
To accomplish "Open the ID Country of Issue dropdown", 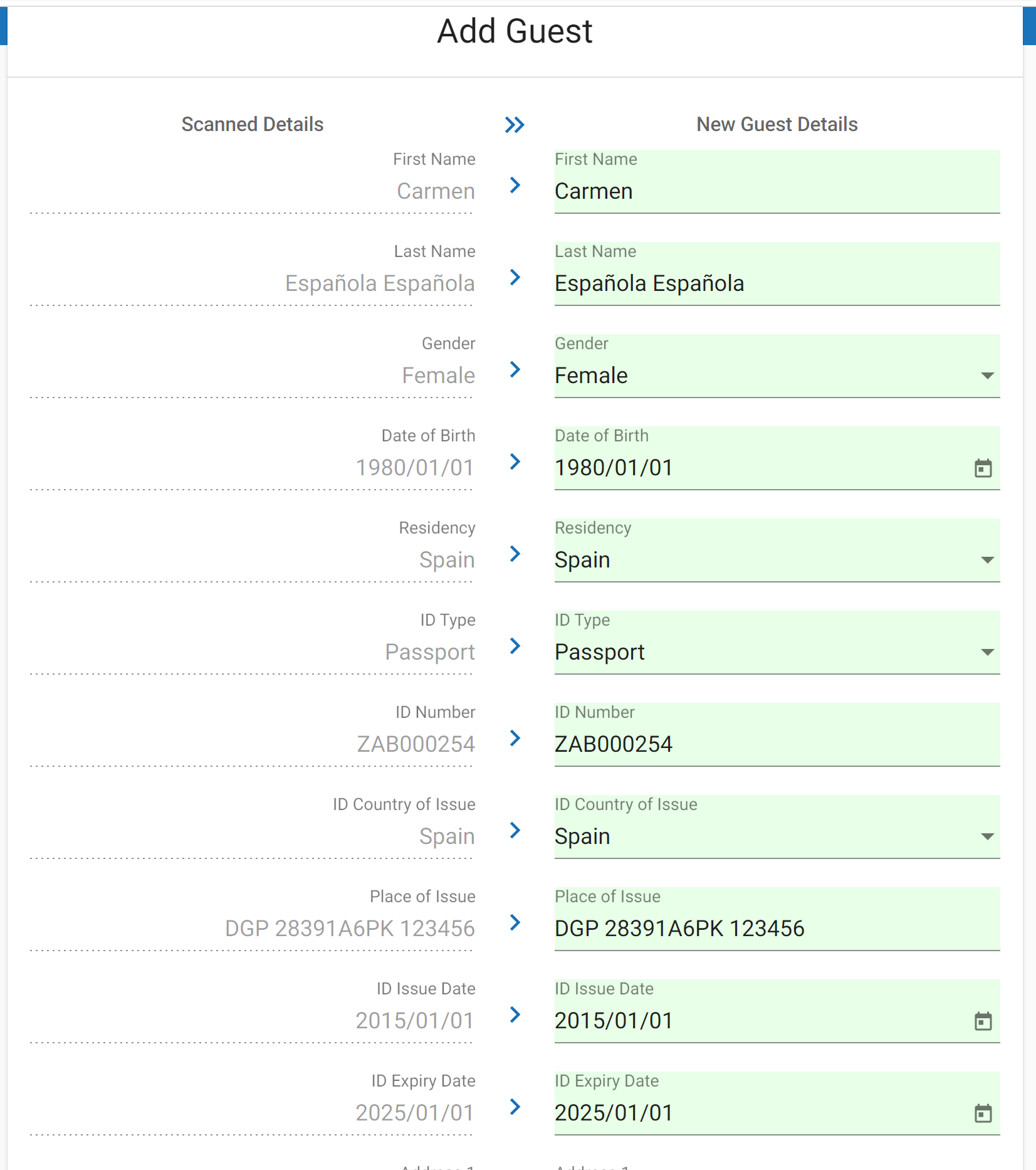I will tap(987, 836).
